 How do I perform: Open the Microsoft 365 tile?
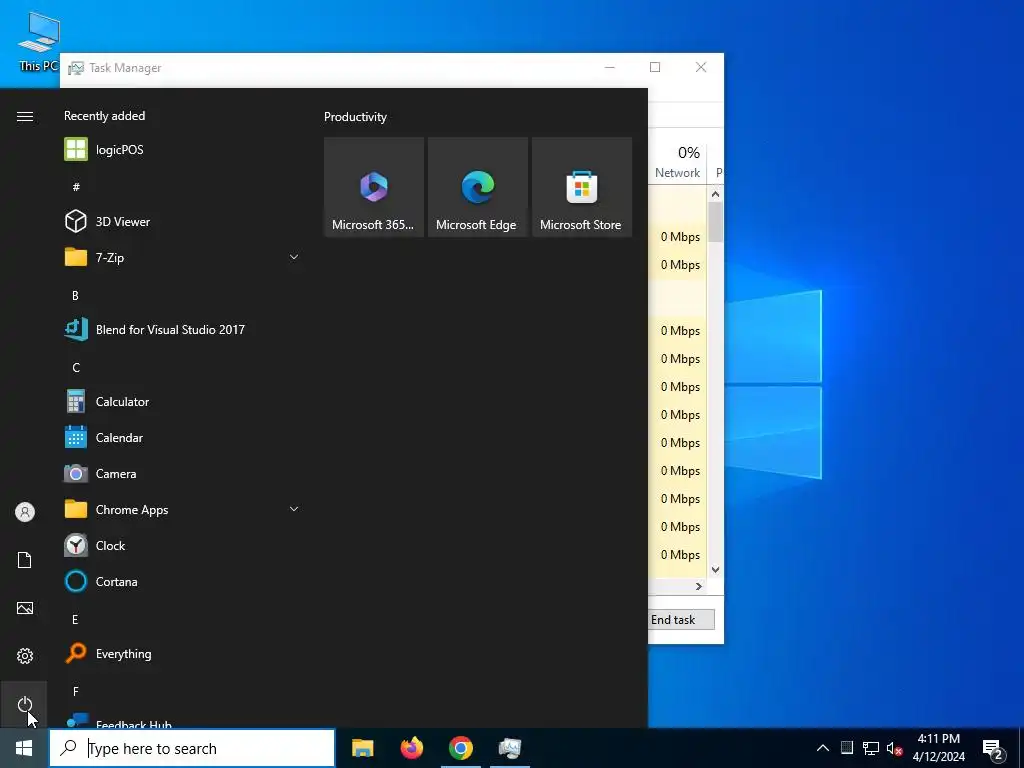point(374,187)
